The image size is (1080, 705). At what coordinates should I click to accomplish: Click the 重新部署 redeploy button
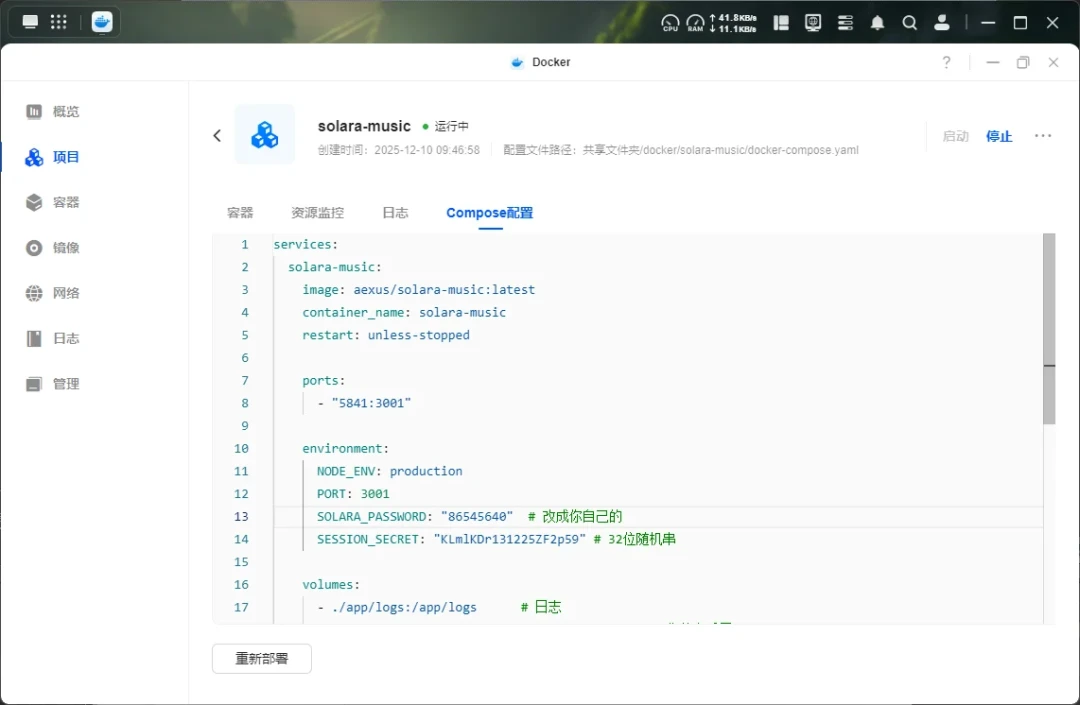point(262,659)
